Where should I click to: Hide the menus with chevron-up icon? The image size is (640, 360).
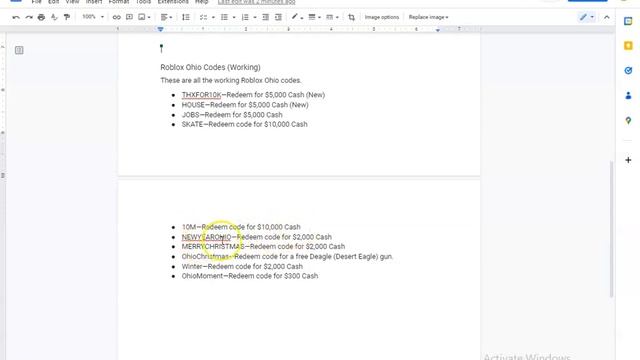point(607,17)
